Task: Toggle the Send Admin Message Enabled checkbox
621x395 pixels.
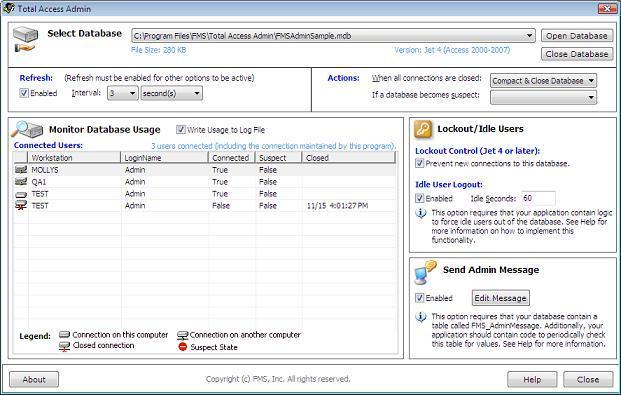Action: pyautogui.click(x=419, y=298)
